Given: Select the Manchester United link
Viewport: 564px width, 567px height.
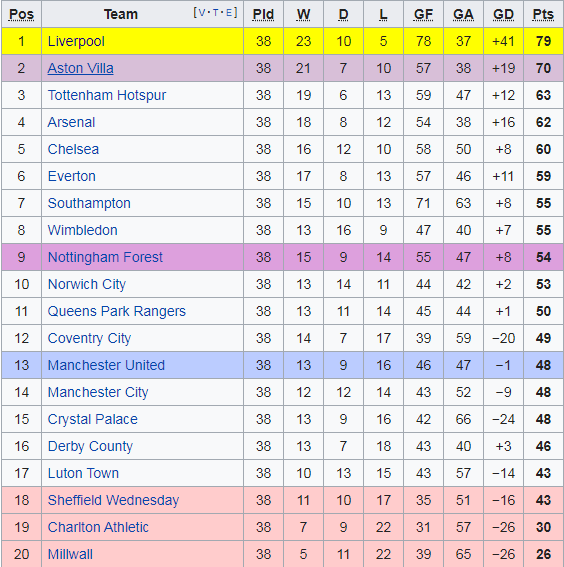Looking at the screenshot, I should coord(106,365).
